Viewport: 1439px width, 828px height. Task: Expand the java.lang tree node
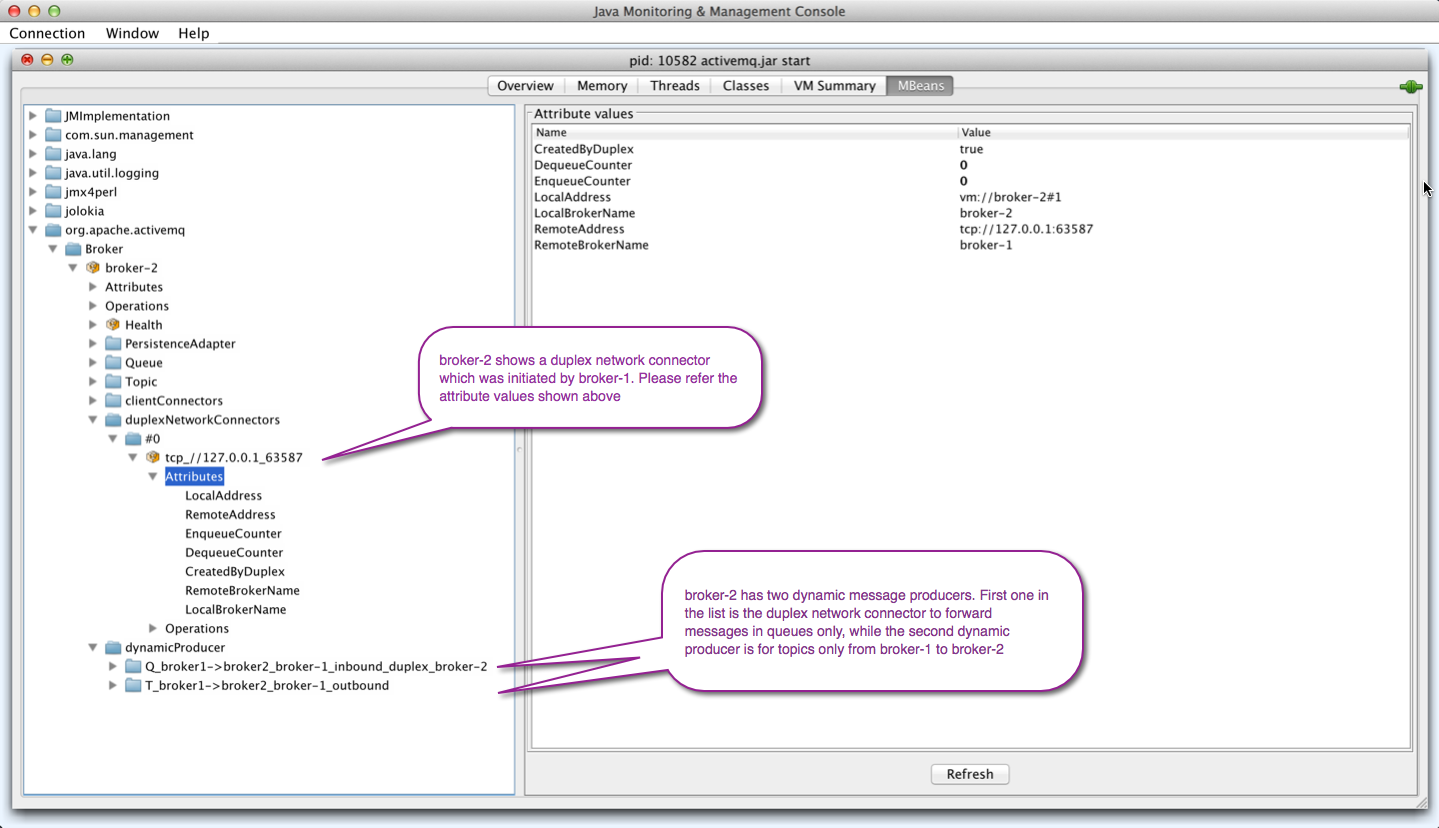(x=33, y=154)
